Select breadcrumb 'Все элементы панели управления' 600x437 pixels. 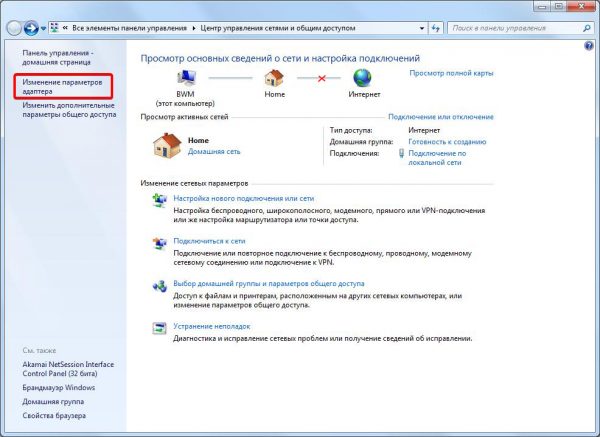129,28
